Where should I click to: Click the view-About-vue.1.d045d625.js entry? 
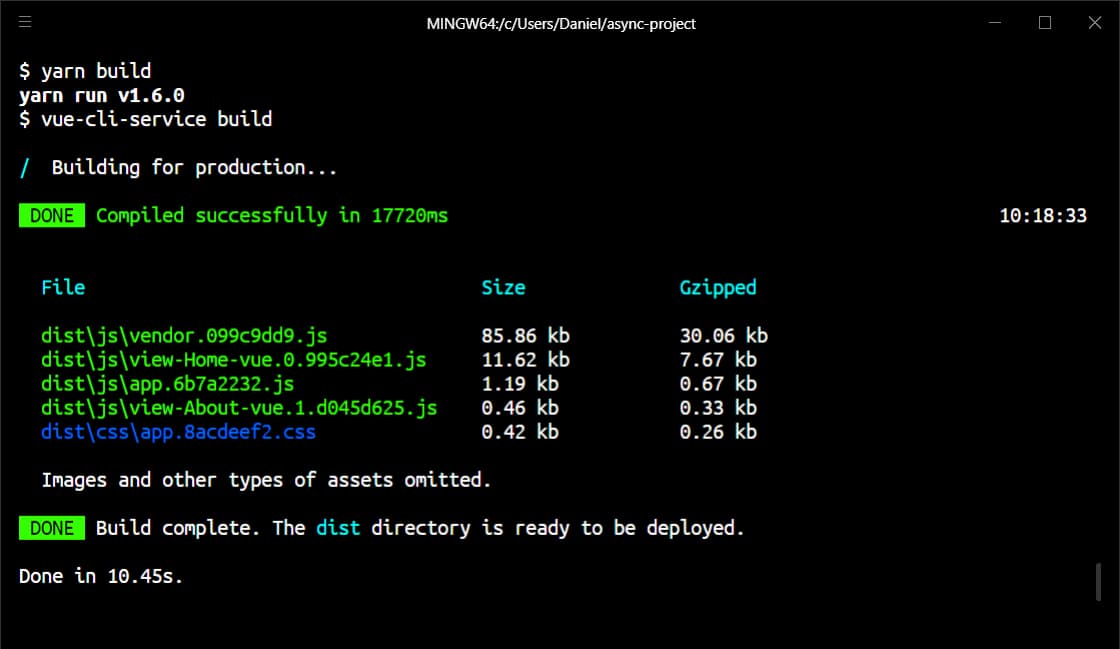tap(239, 408)
